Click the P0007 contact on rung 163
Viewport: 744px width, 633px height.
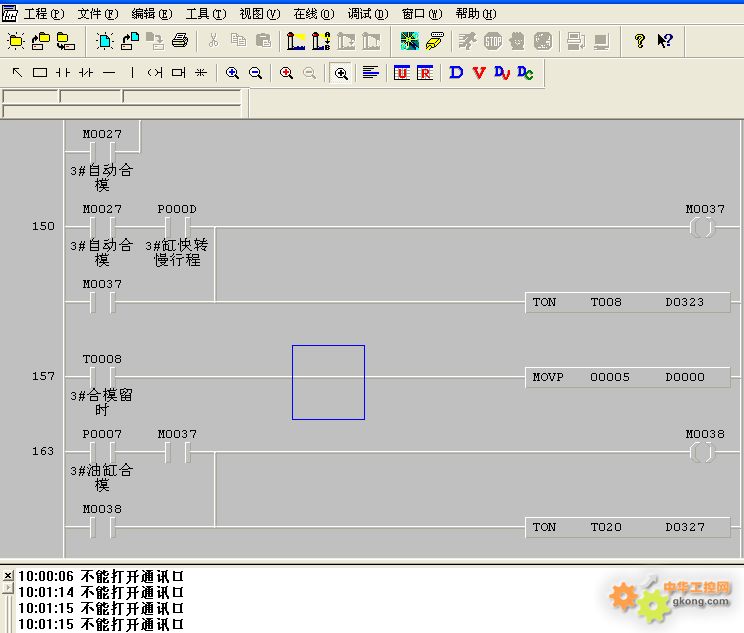click(x=102, y=452)
